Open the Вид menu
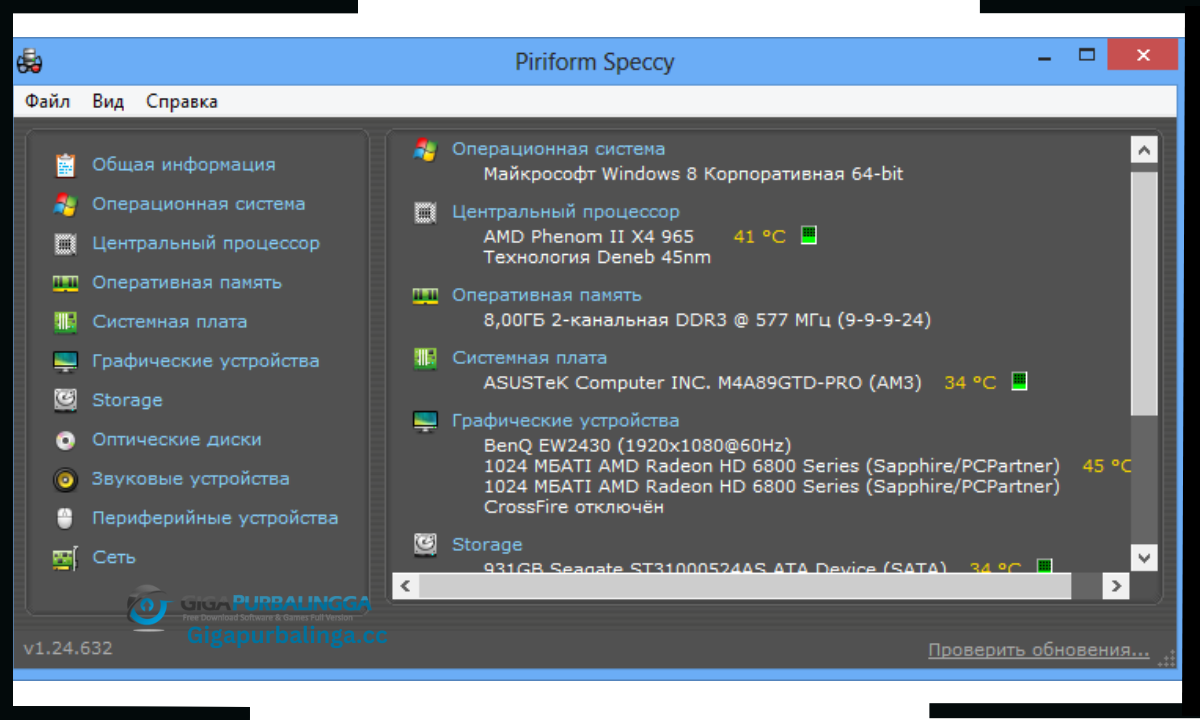The width and height of the screenshot is (1200, 720). (x=108, y=101)
